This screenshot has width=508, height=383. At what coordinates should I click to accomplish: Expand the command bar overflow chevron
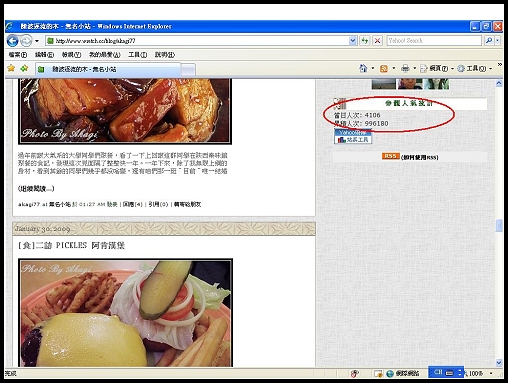tap(499, 65)
